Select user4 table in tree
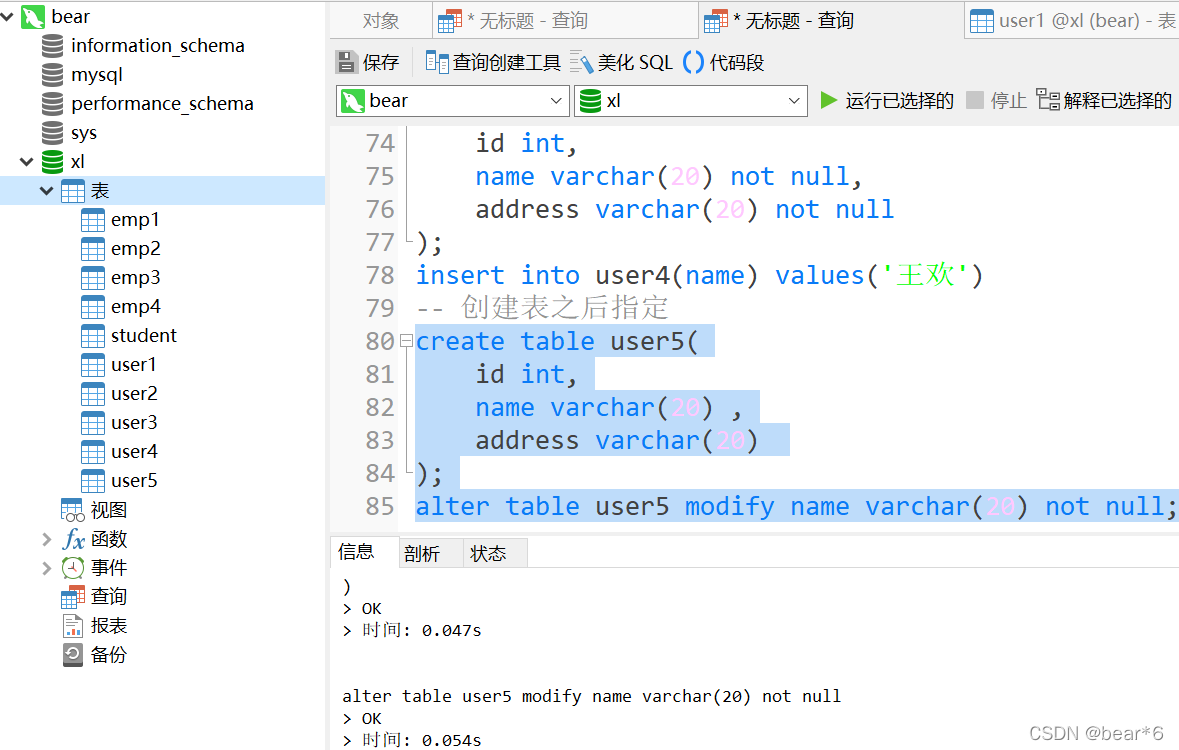1179x750 pixels. (x=134, y=452)
